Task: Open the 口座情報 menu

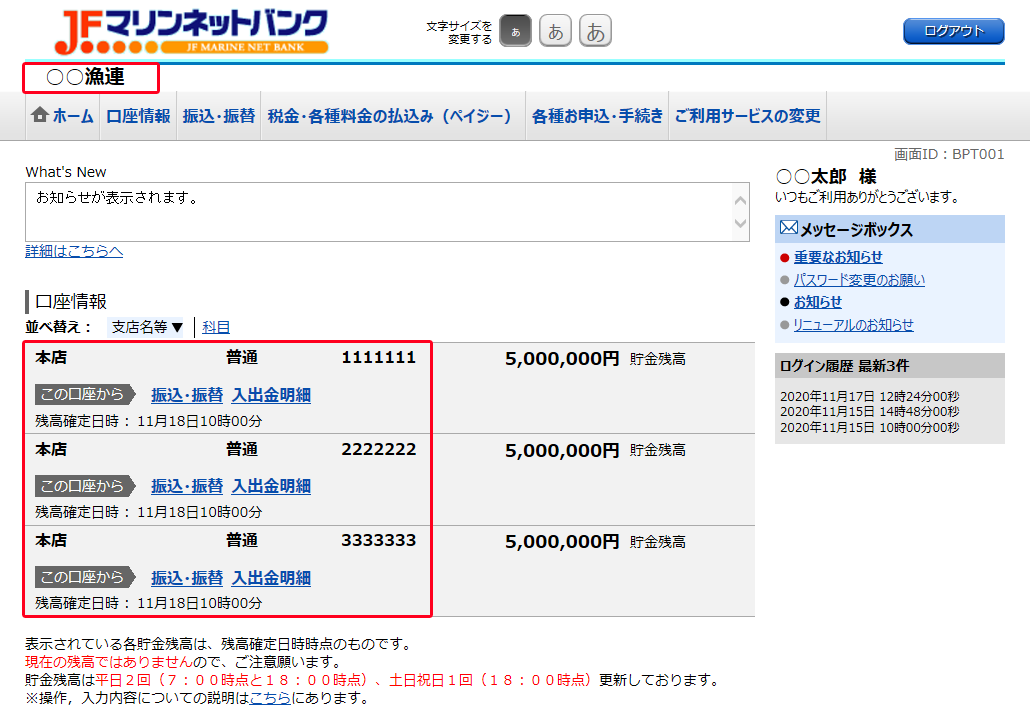Action: pos(138,116)
